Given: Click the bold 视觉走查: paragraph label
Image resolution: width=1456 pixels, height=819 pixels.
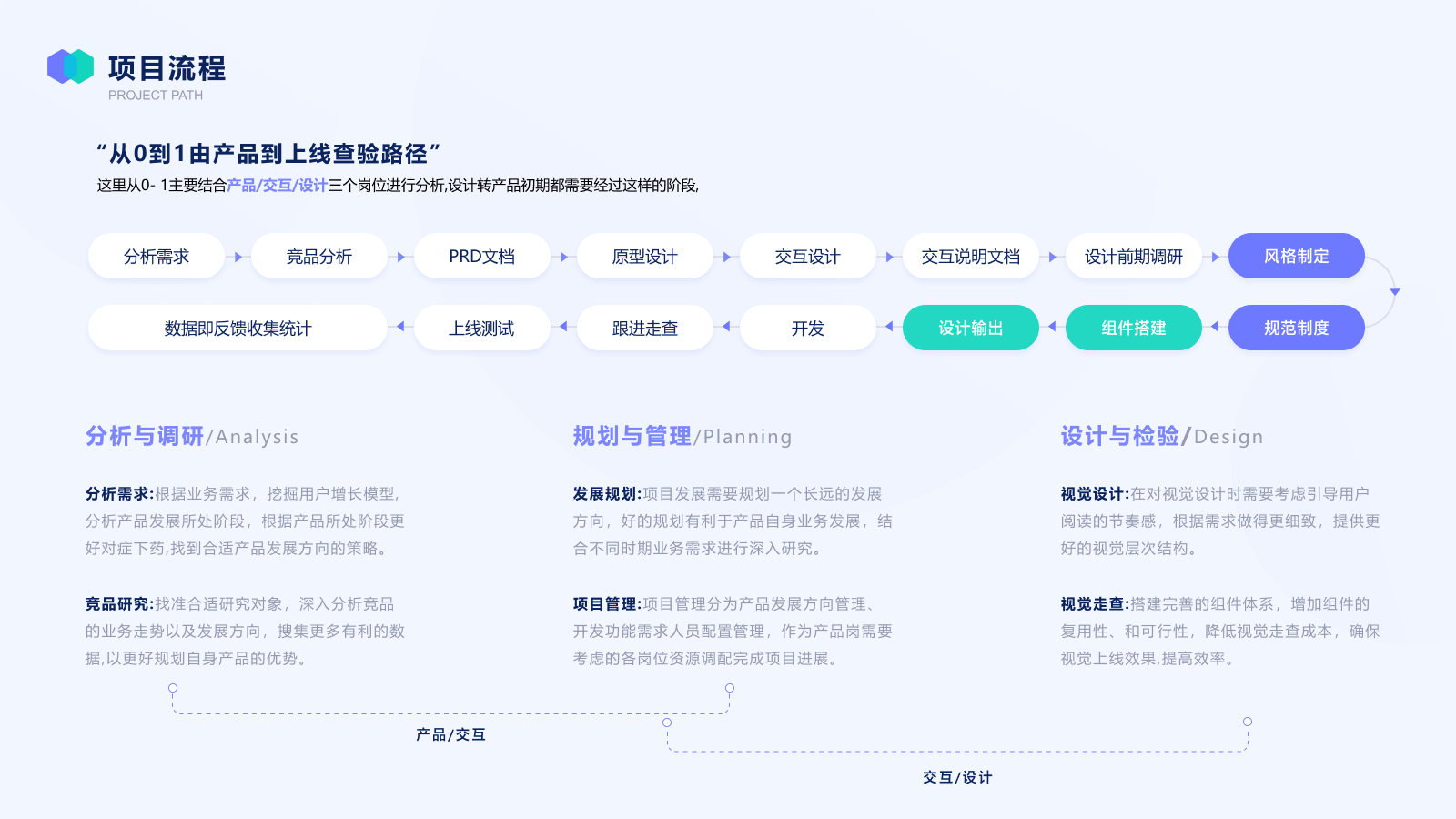Looking at the screenshot, I should [1095, 603].
